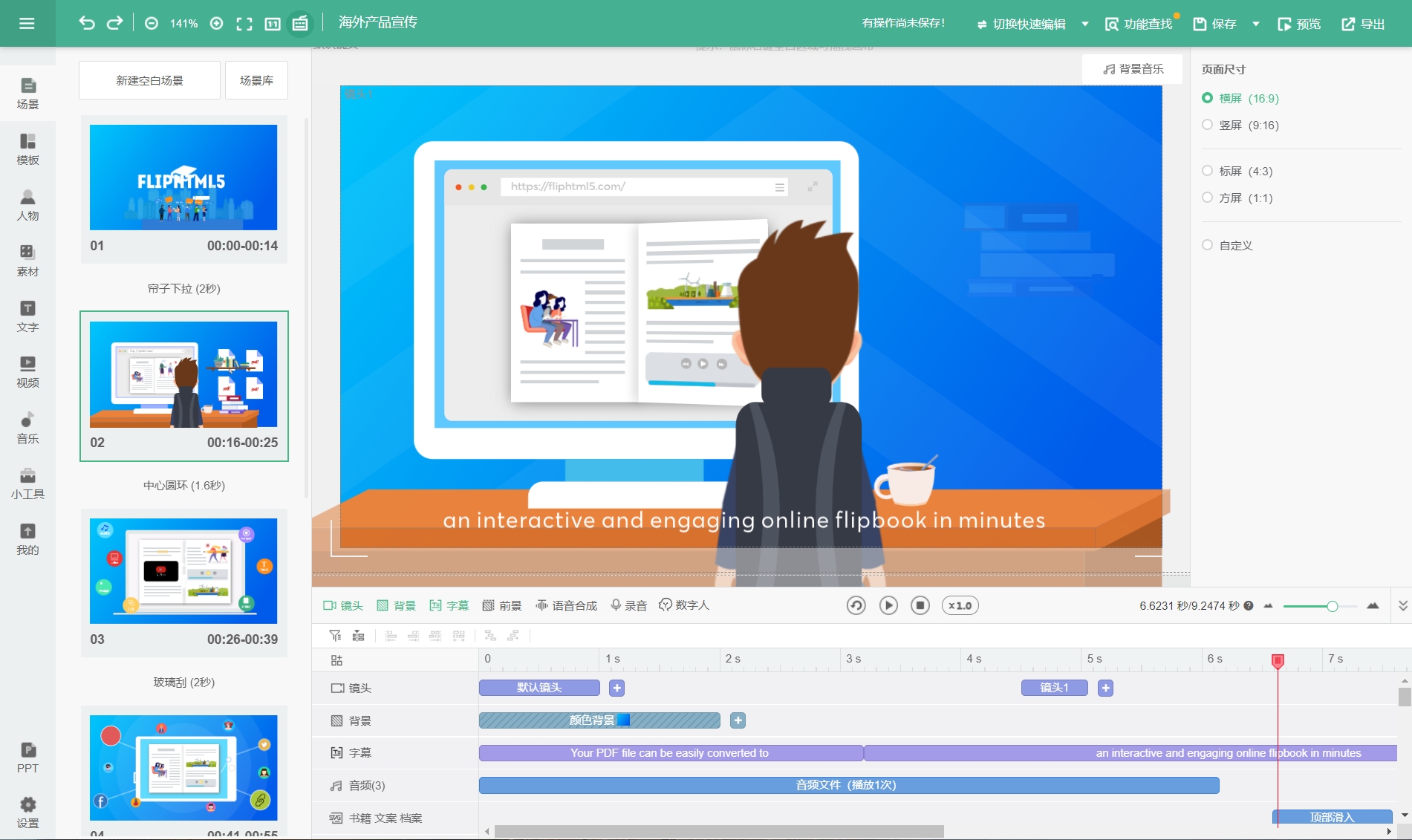Open 人物 characters panel

point(27,205)
